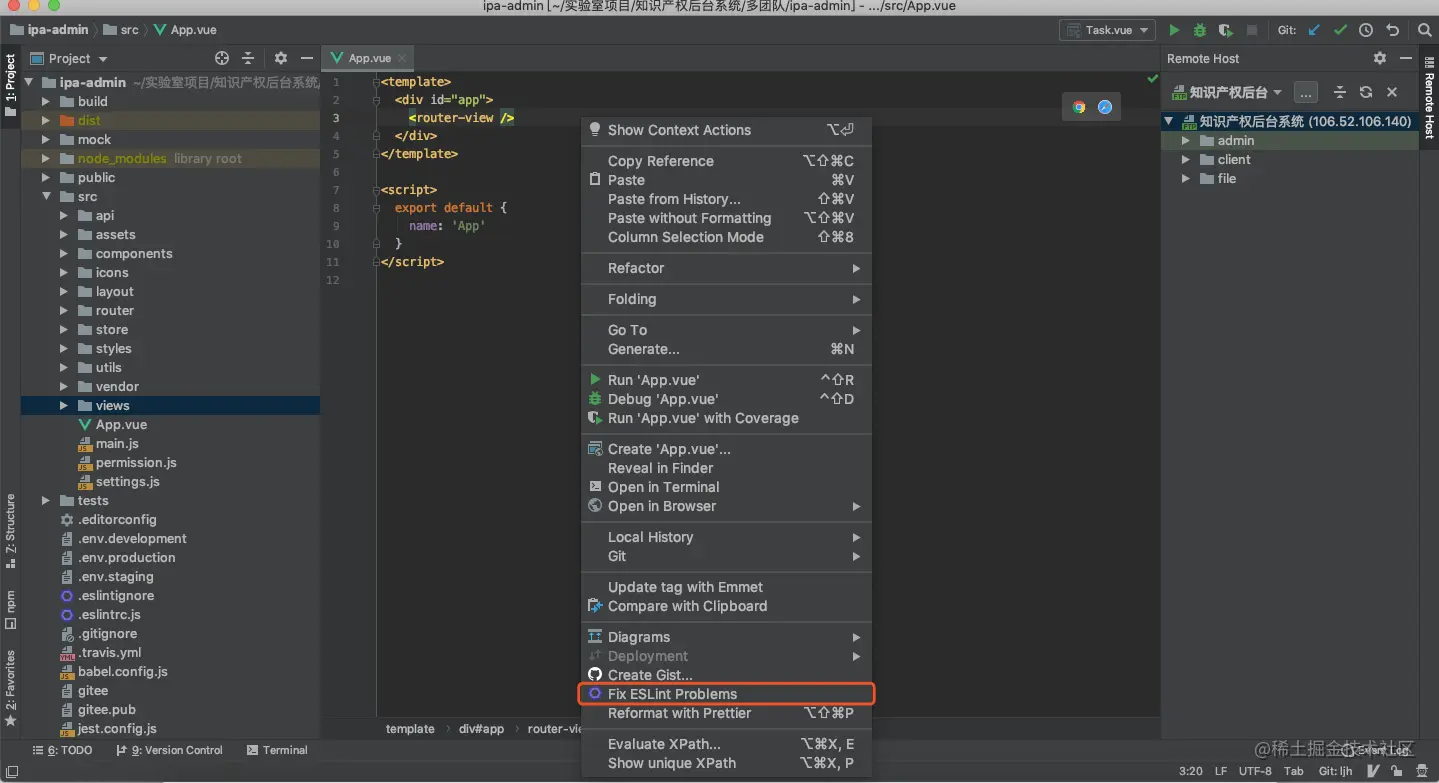Choose Run 'App.vue'
Viewport: 1439px width, 783px height.
coord(726,380)
